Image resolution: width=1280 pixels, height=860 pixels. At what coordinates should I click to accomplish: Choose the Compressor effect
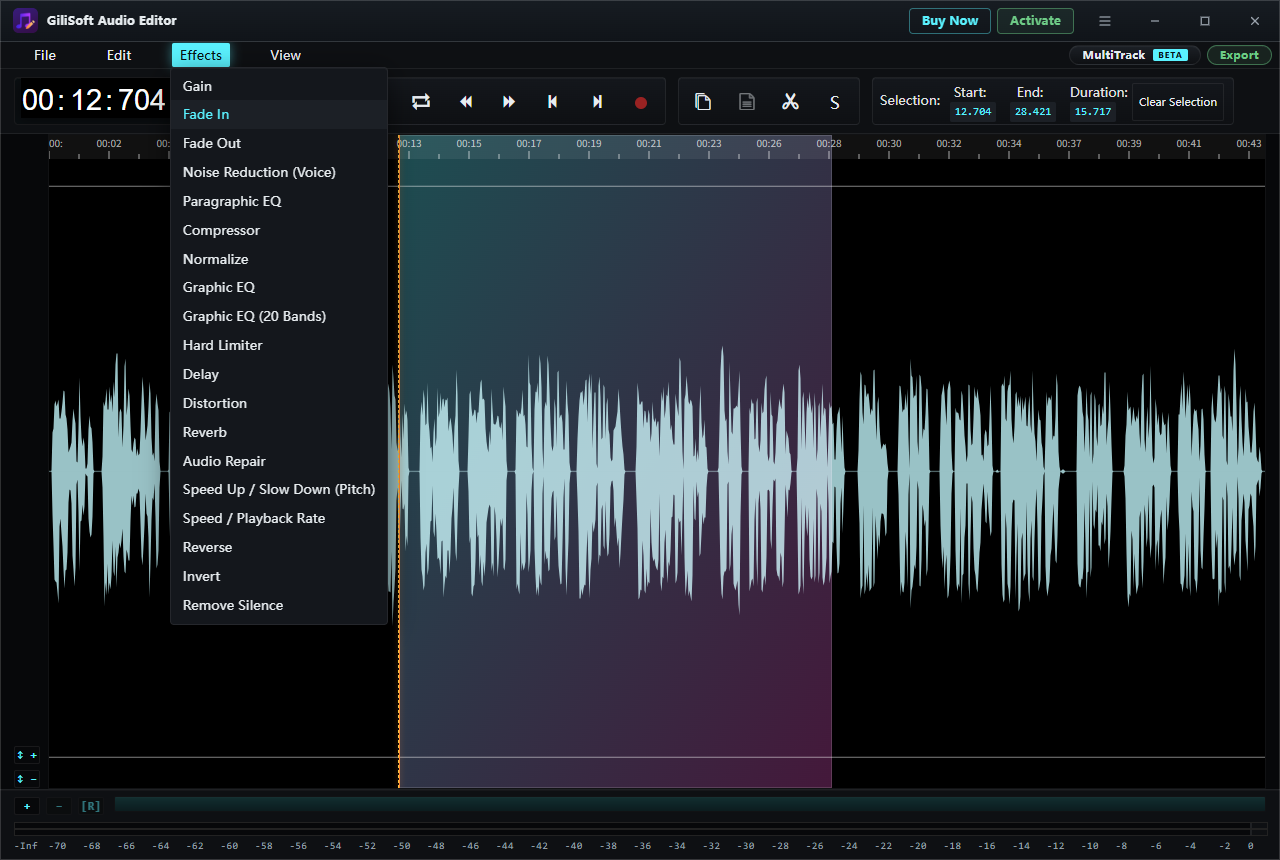pos(279,230)
